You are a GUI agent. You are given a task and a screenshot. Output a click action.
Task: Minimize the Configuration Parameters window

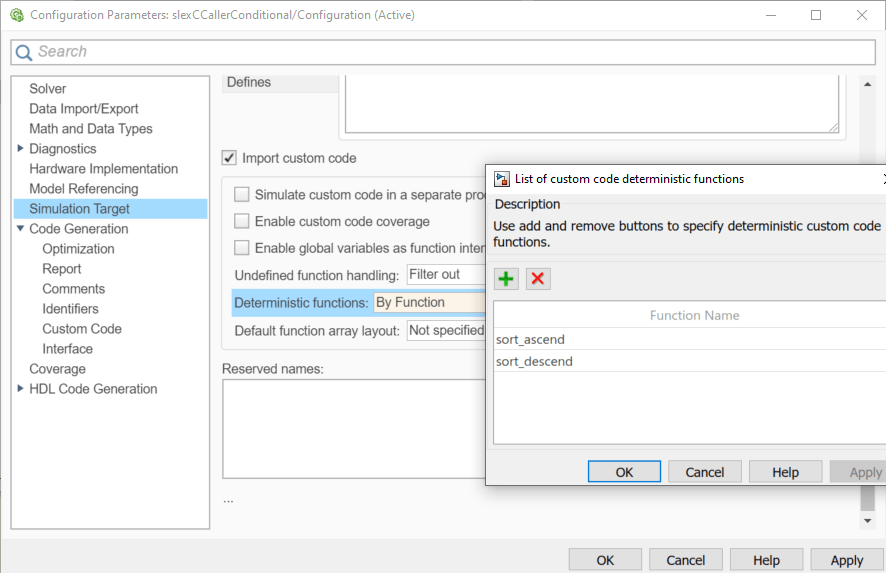(771, 15)
